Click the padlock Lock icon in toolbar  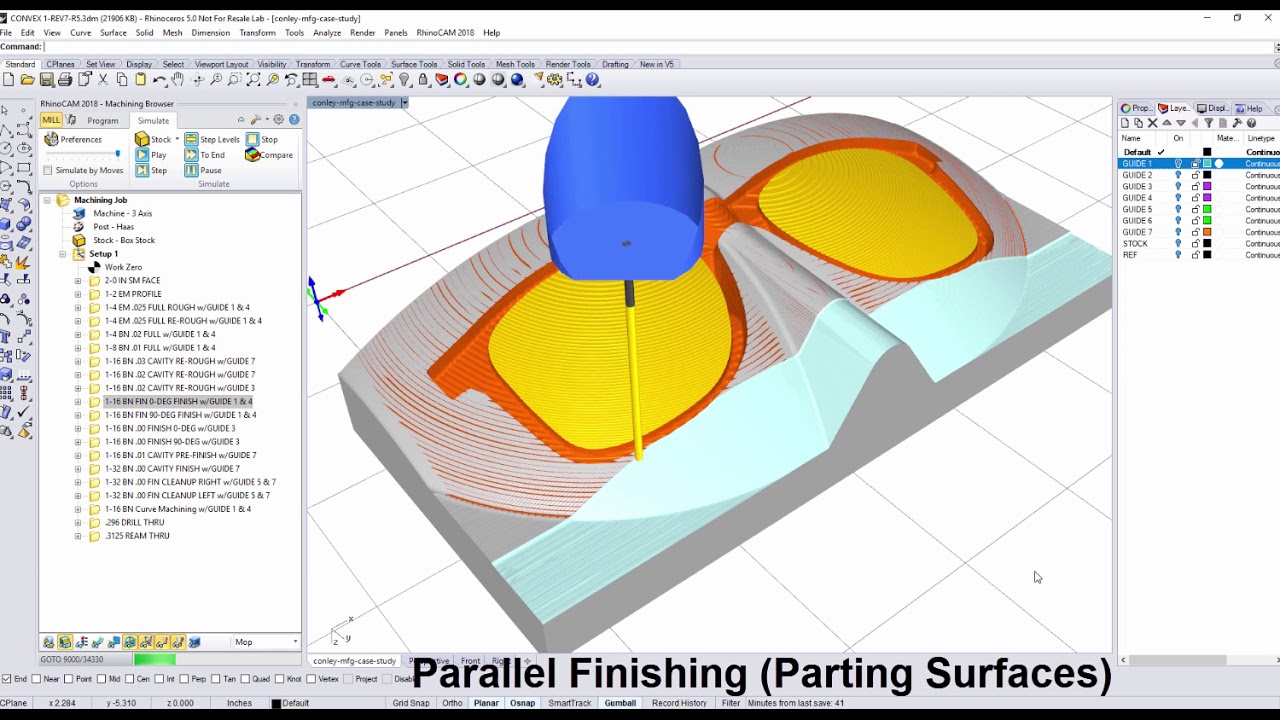click(423, 80)
